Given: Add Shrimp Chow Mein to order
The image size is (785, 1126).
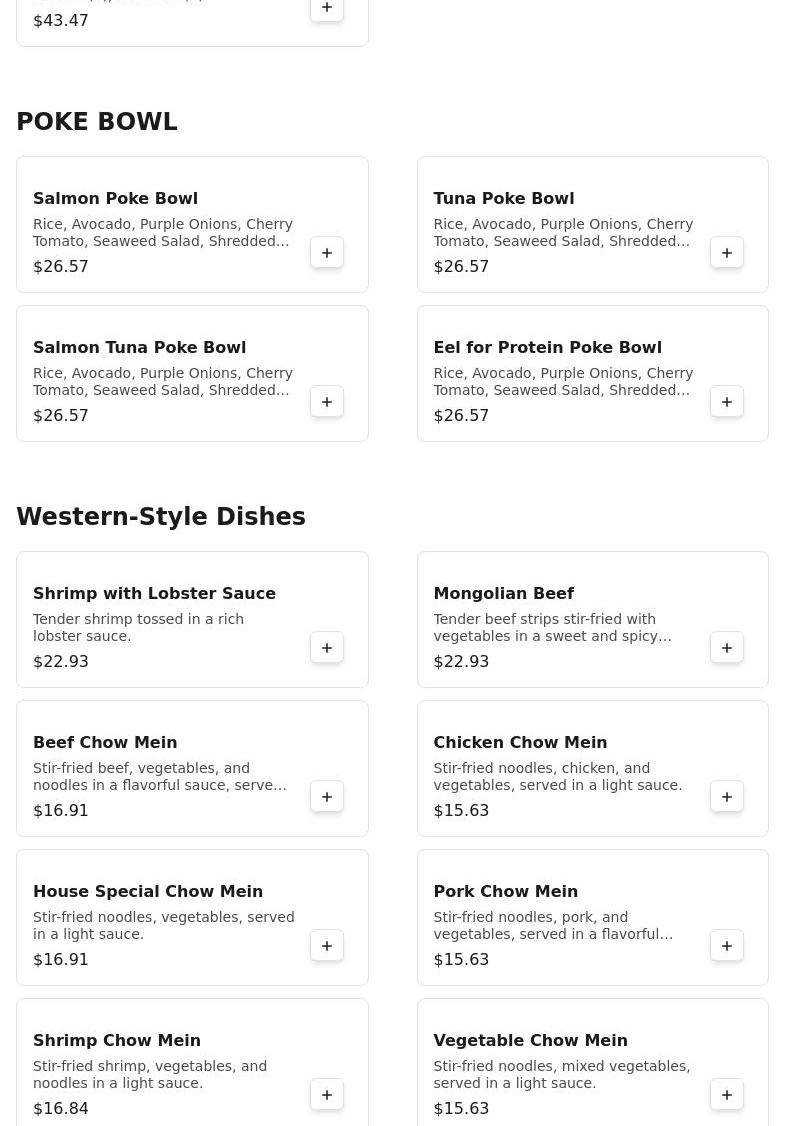Looking at the screenshot, I should pyautogui.click(x=327, y=1095).
